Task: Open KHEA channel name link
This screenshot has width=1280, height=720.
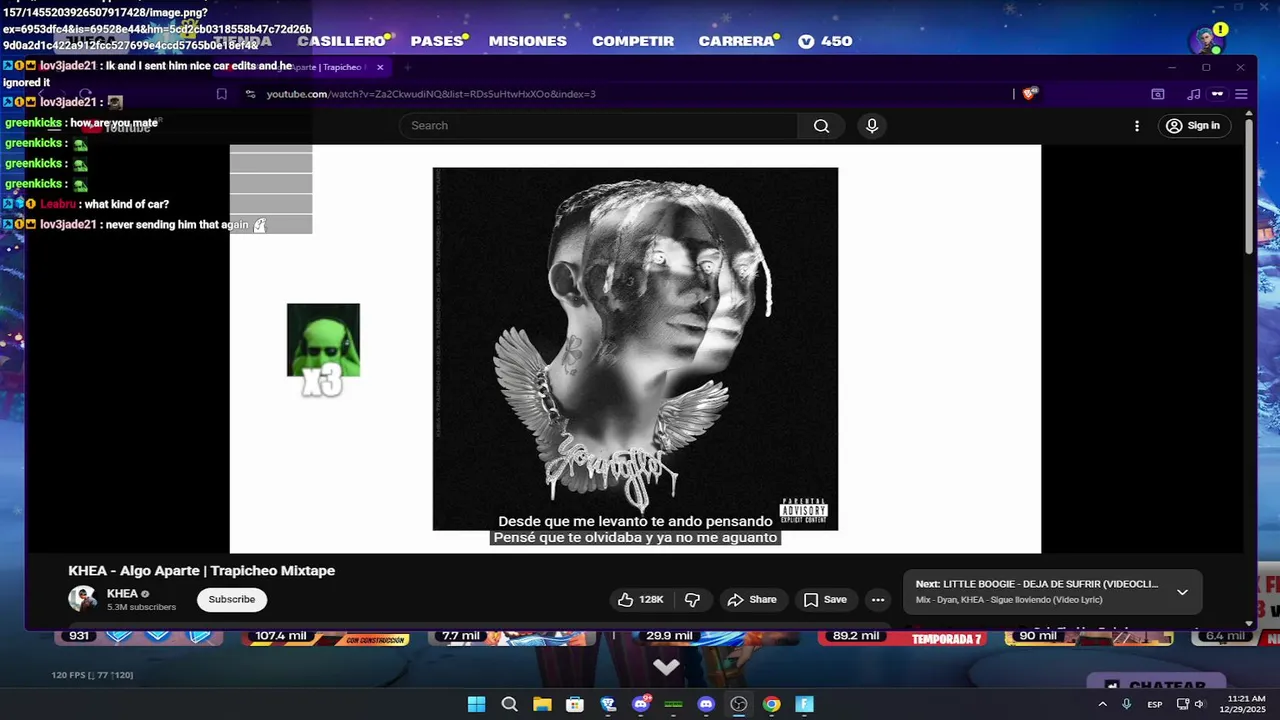Action: point(122,594)
